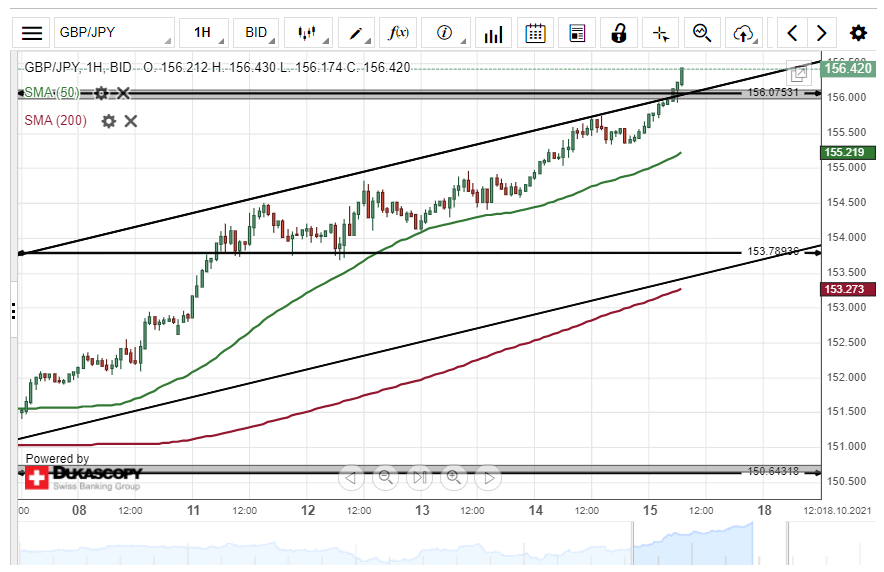Remove the SMA (200) indicator
This screenshot has width=884, height=572.
pyautogui.click(x=131, y=121)
